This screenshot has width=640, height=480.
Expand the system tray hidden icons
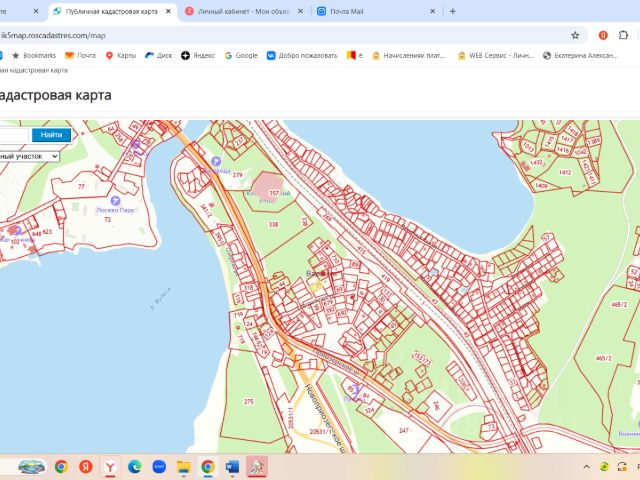[587, 466]
